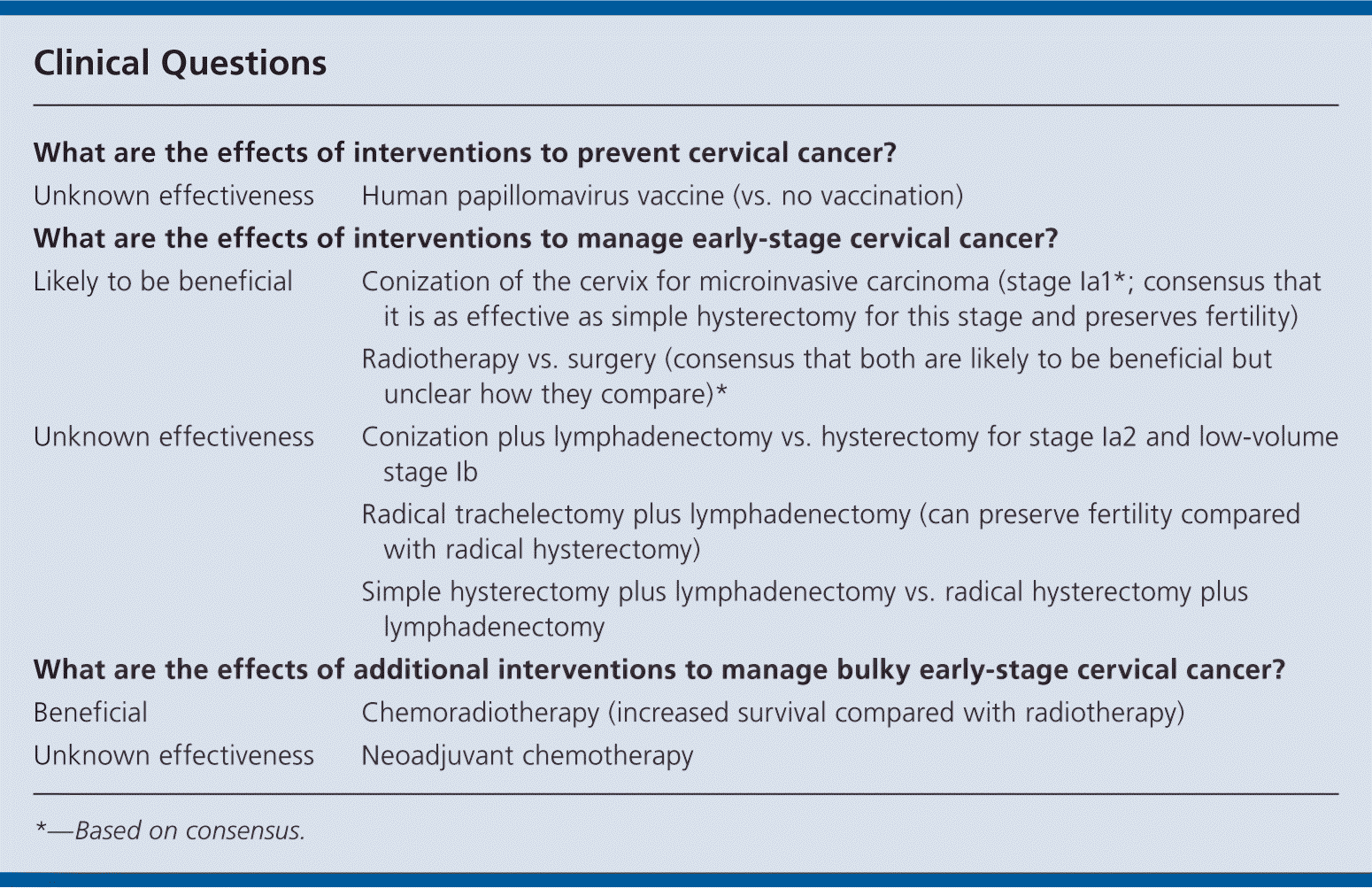Click the "Chemoradiotherapy" entry

point(480,713)
